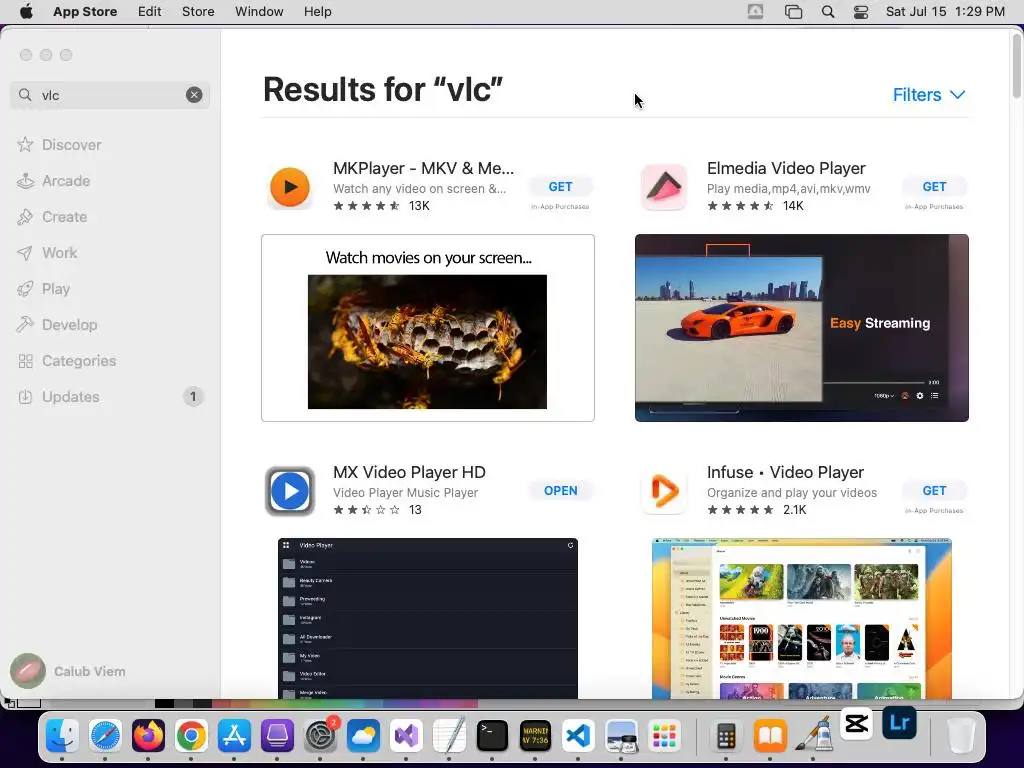This screenshot has width=1024, height=768.
Task: Click App Store icon in Dock
Action: (234, 737)
